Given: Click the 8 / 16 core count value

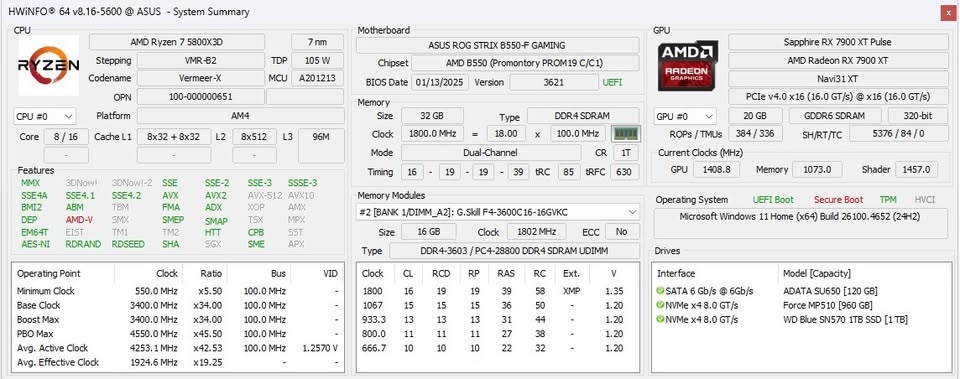Looking at the screenshot, I should [x=66, y=137].
